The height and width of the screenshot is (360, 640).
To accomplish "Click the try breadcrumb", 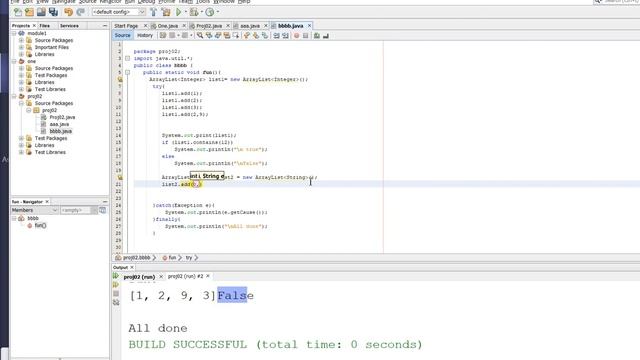I will tap(189, 258).
